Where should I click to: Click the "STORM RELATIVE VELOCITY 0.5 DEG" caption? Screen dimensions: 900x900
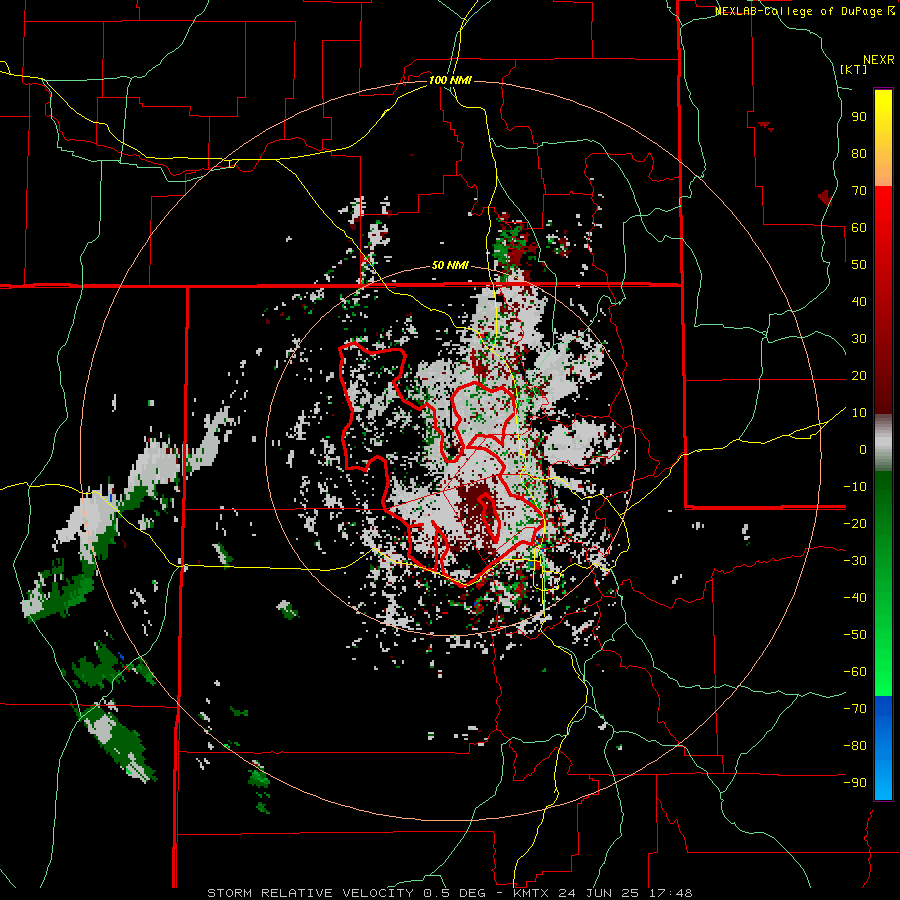346,893
